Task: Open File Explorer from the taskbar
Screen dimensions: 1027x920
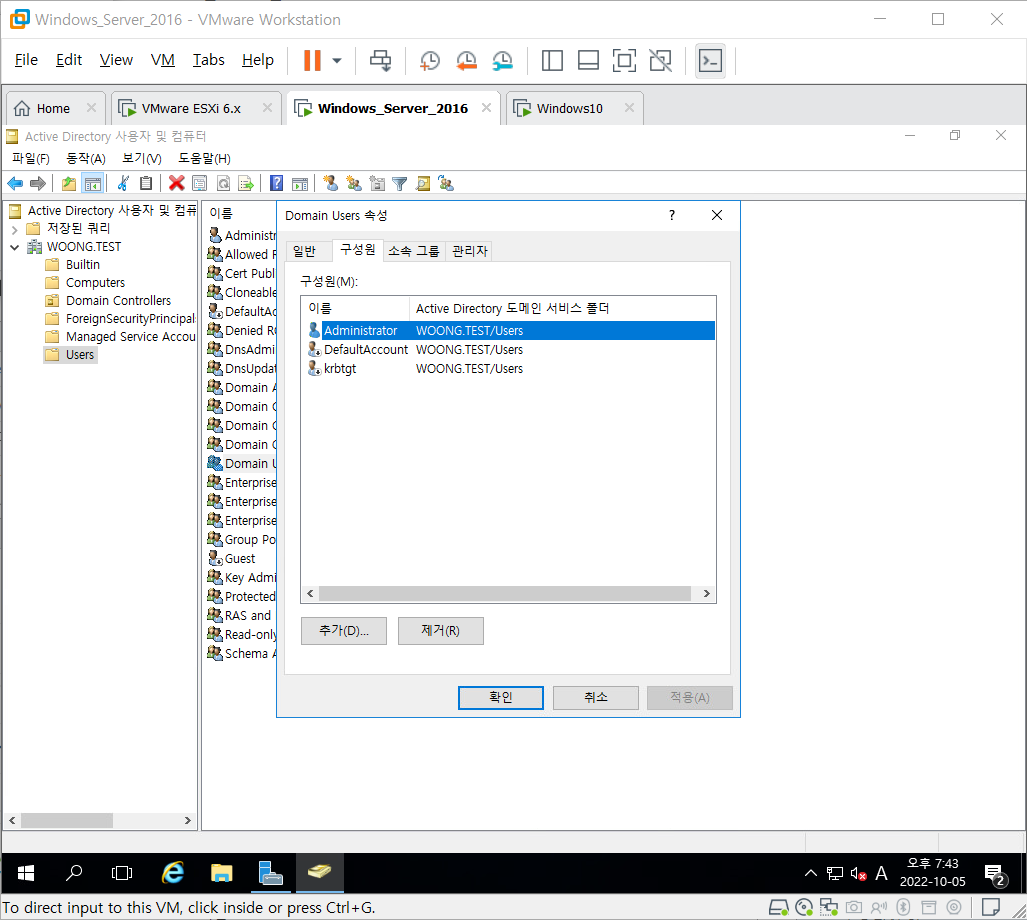Action: [x=221, y=873]
